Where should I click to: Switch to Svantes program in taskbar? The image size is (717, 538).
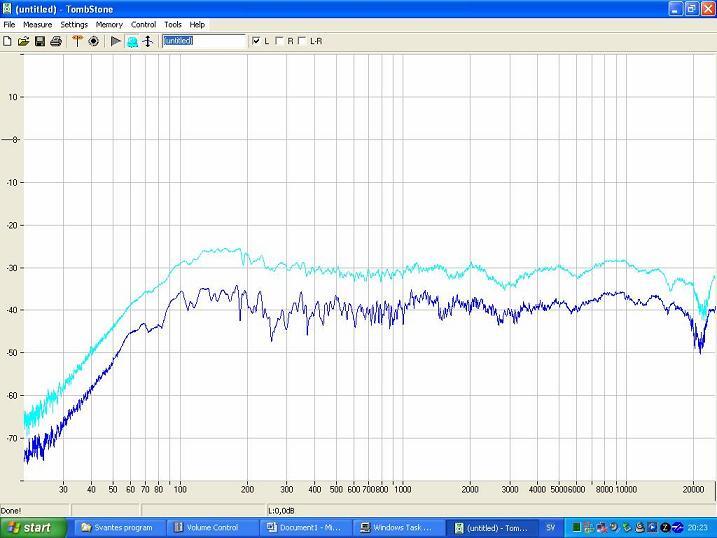coord(119,528)
